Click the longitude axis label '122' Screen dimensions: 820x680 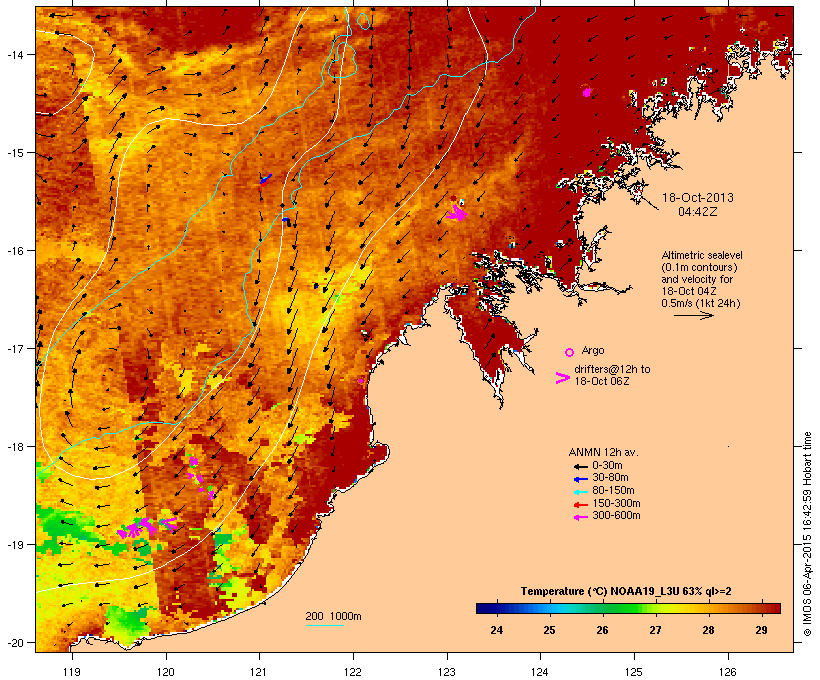click(x=353, y=672)
